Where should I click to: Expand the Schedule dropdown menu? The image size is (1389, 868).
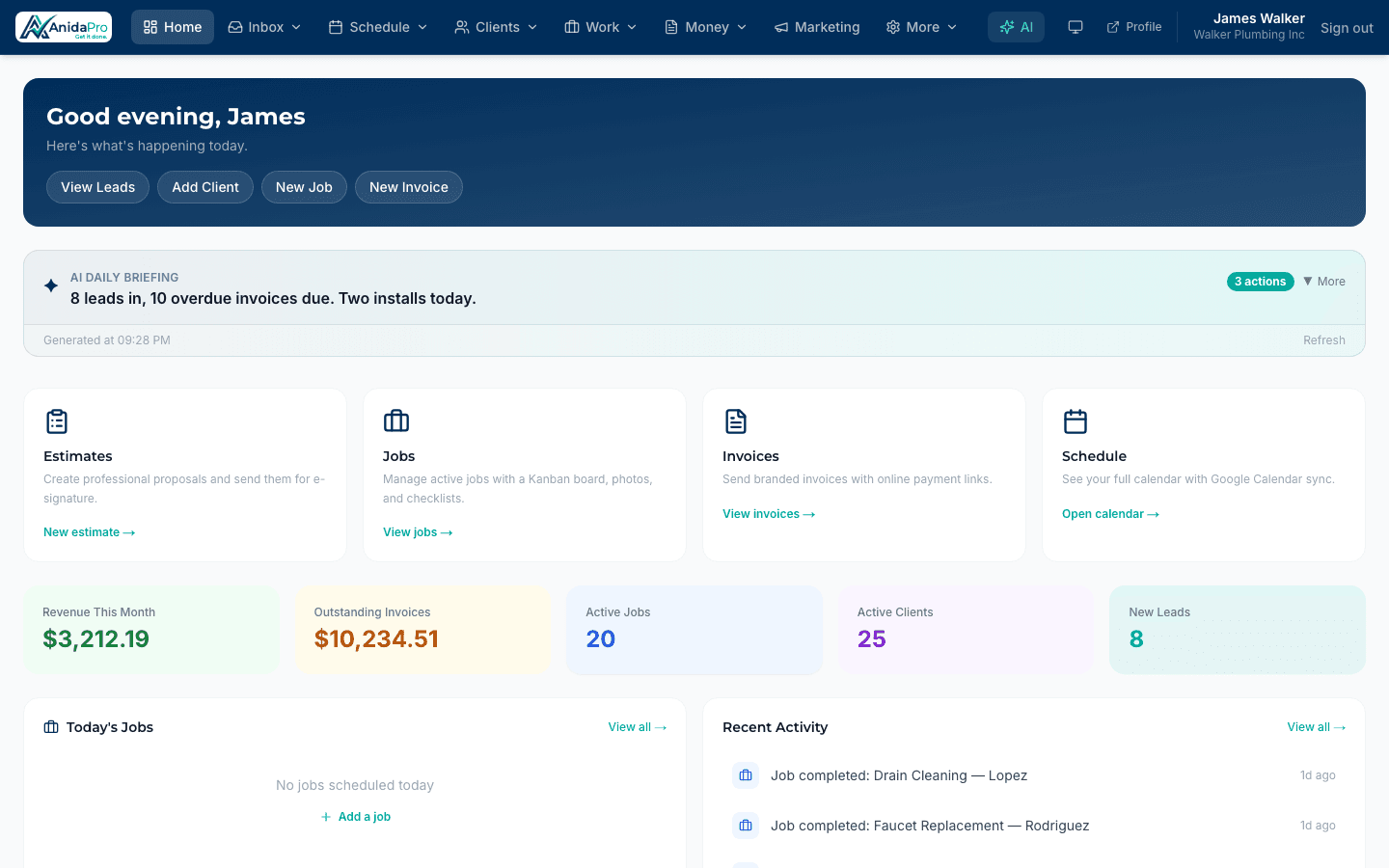coord(378,27)
